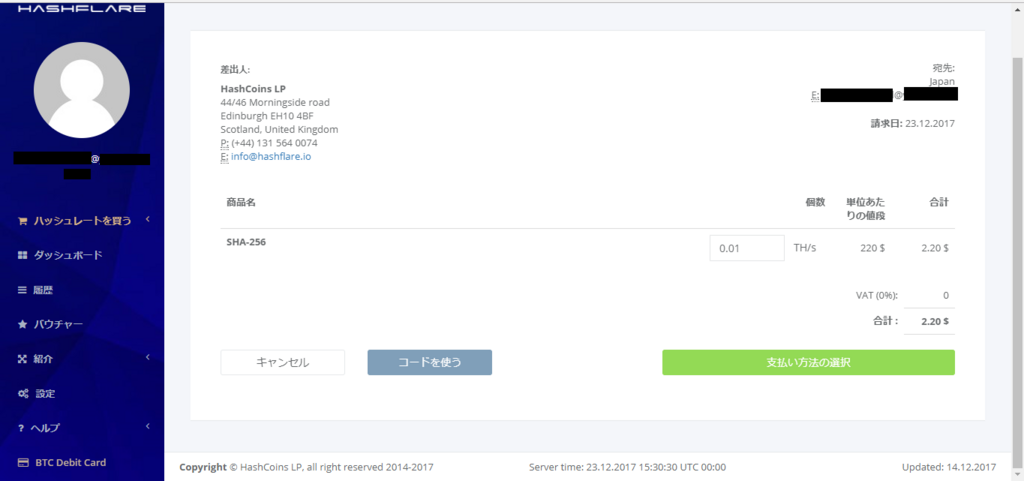
Task: Click the VAT (0%): label
Action: click(x=877, y=295)
